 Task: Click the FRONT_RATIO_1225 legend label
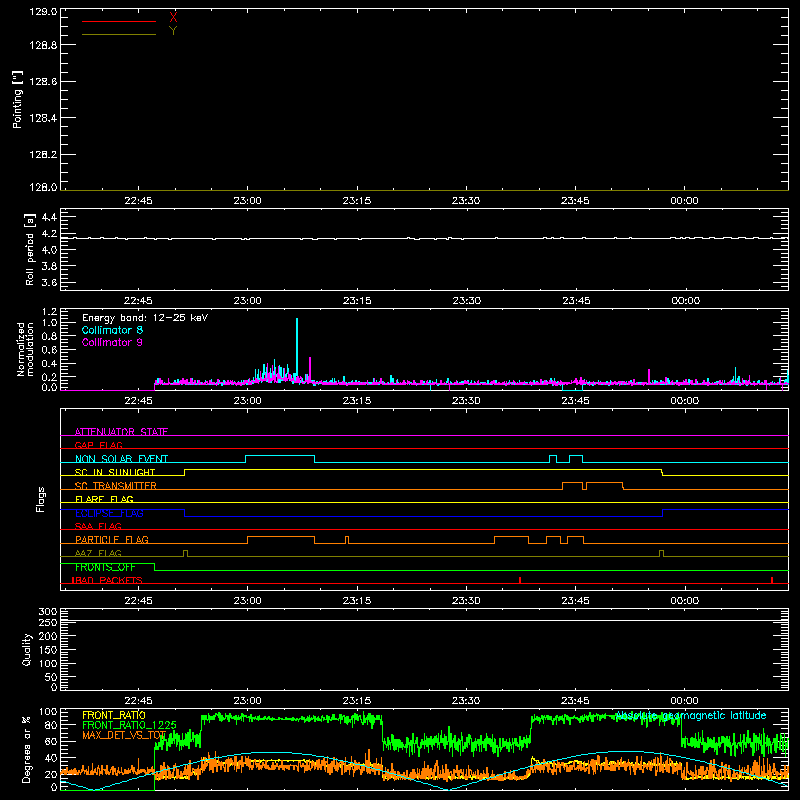click(x=129, y=725)
